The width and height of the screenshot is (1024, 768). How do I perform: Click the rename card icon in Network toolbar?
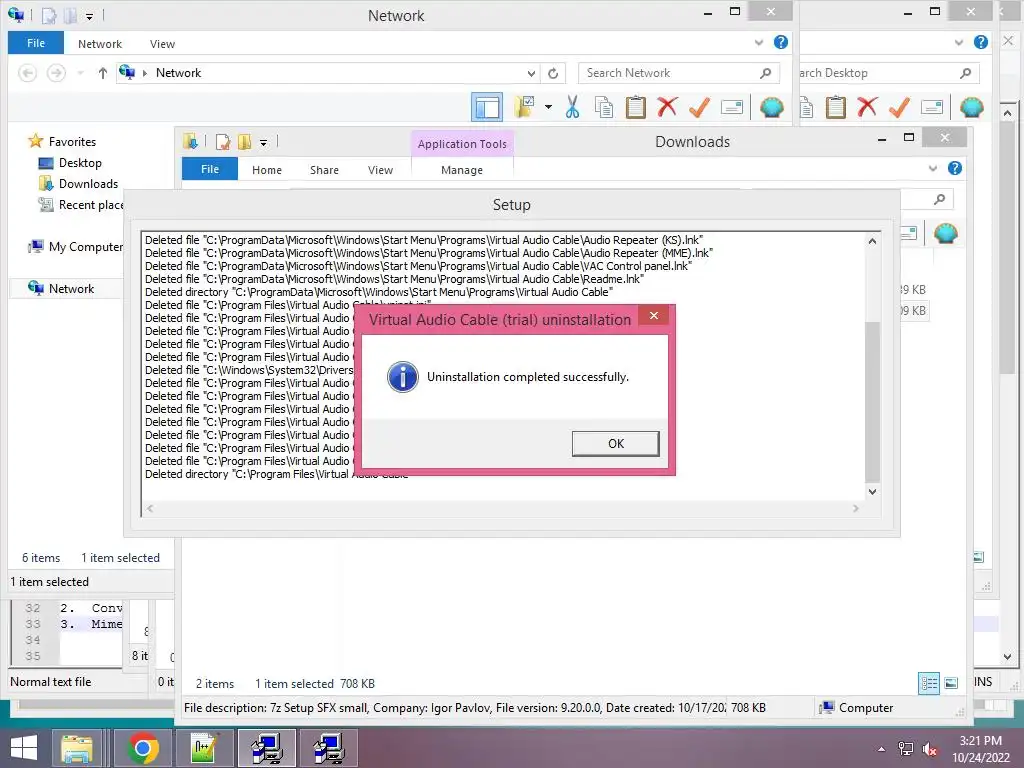click(x=731, y=107)
